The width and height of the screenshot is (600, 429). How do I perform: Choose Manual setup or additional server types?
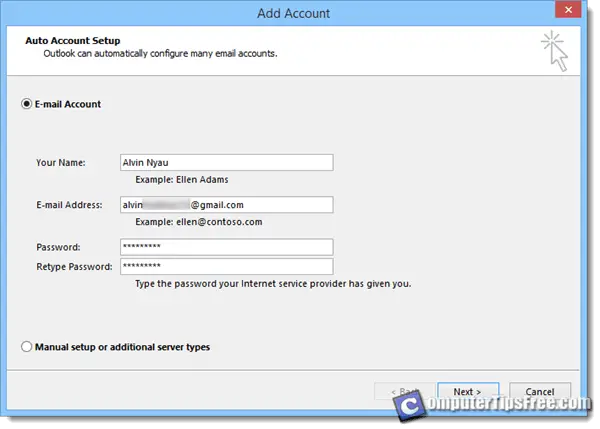[x=26, y=347]
